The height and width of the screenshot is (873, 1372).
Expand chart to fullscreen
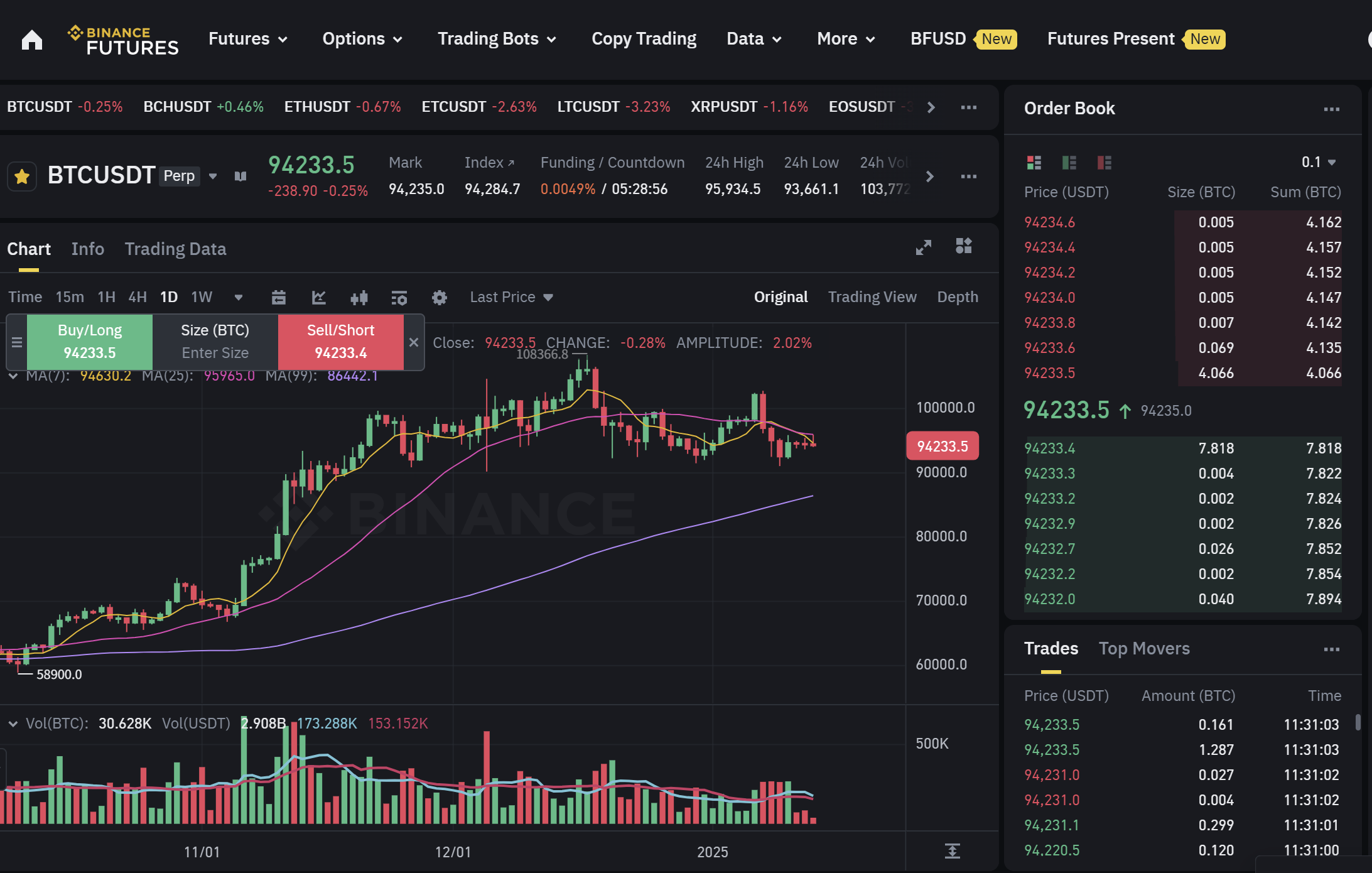pos(923,247)
